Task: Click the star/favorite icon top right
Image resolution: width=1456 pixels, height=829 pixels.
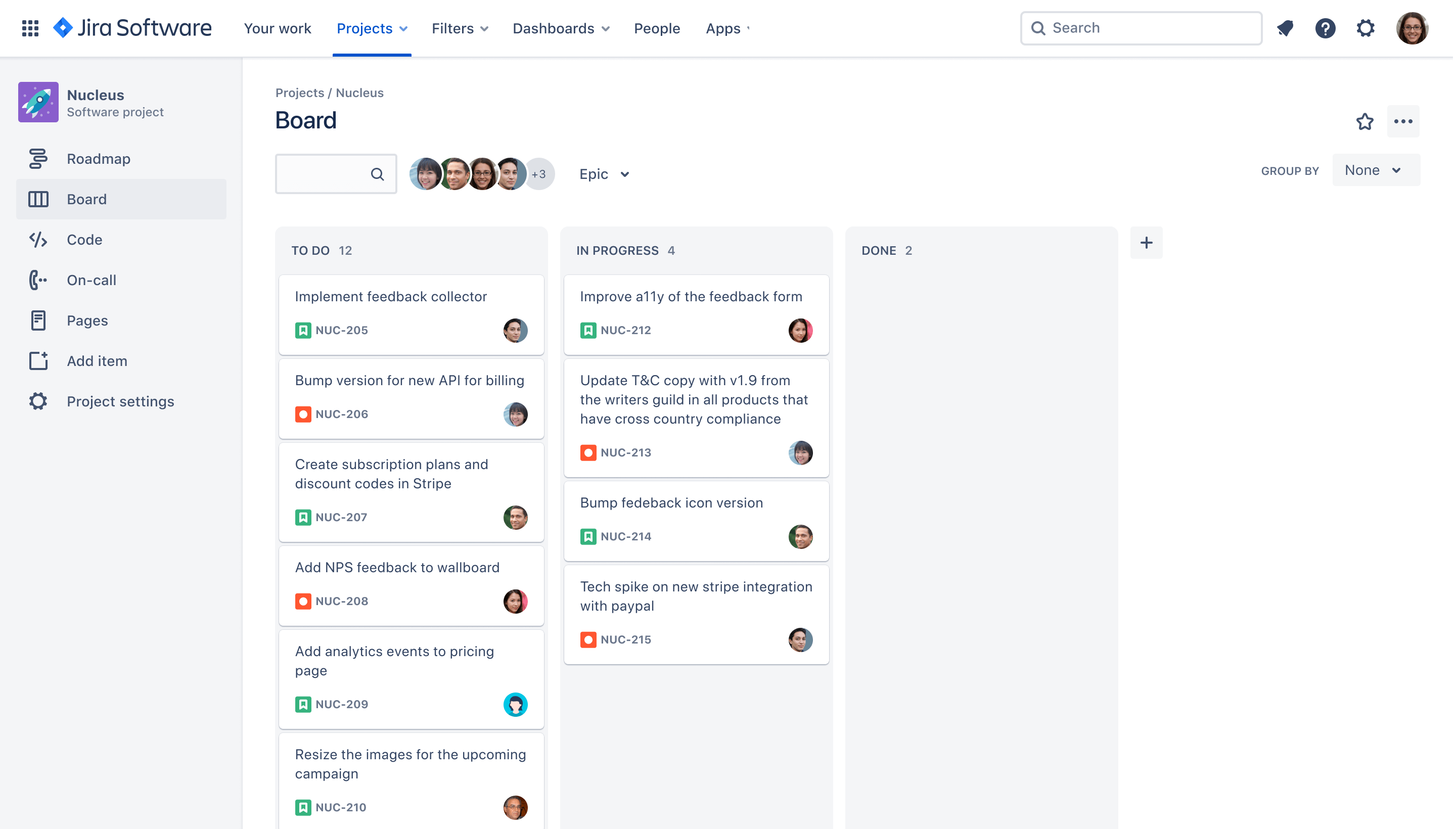Action: pos(1364,122)
